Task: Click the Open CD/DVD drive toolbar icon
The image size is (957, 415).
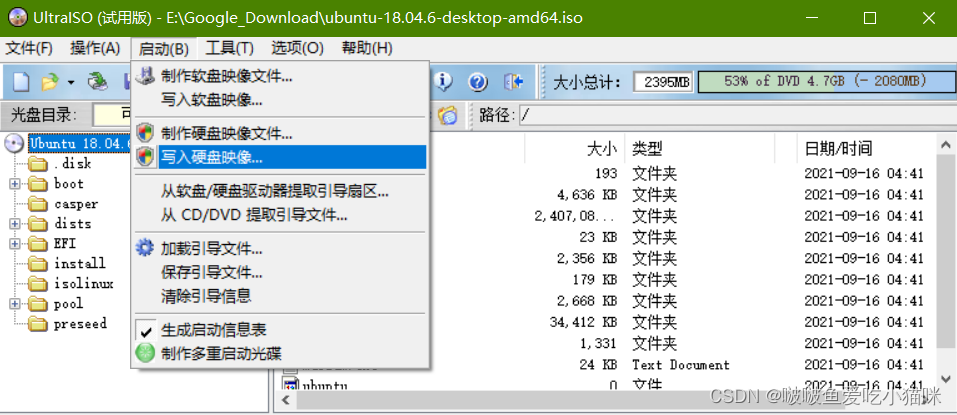Action: point(97,81)
